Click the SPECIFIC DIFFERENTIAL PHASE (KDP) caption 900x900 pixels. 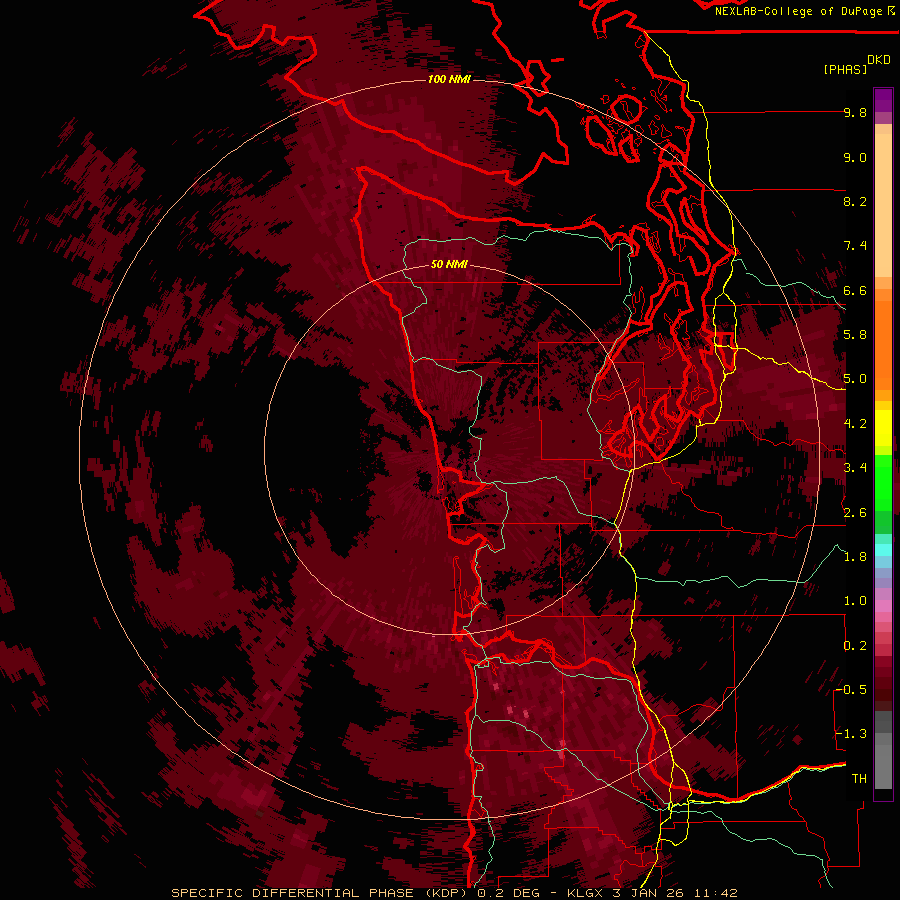pyautogui.click(x=319, y=893)
